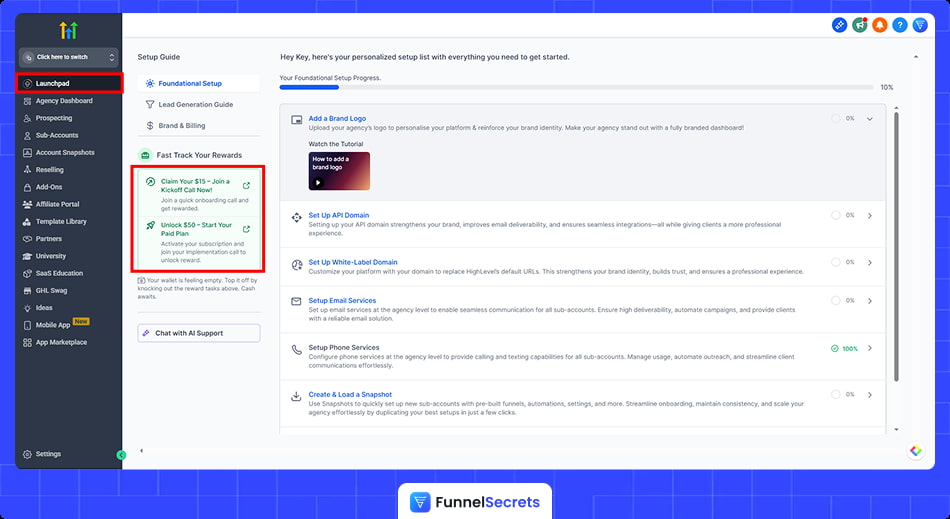Click Setup Phone Services green checkmark
The width and height of the screenshot is (950, 519).
click(835, 348)
